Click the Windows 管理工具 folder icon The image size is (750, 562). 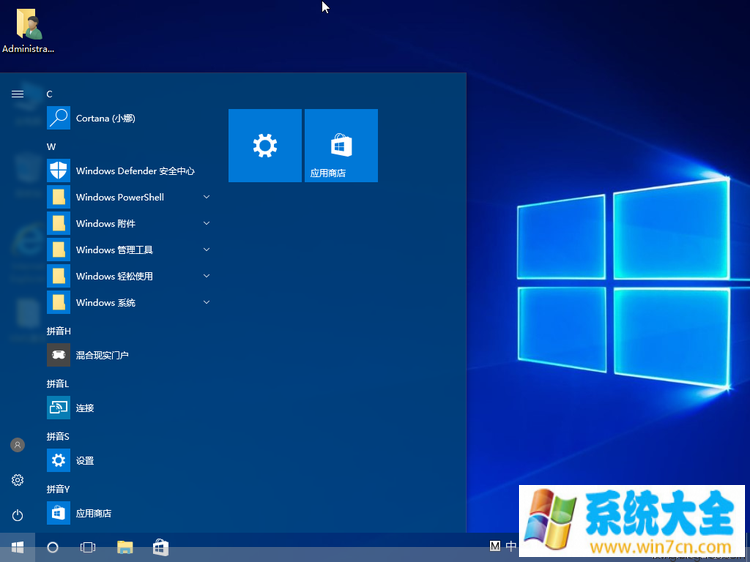[58, 250]
